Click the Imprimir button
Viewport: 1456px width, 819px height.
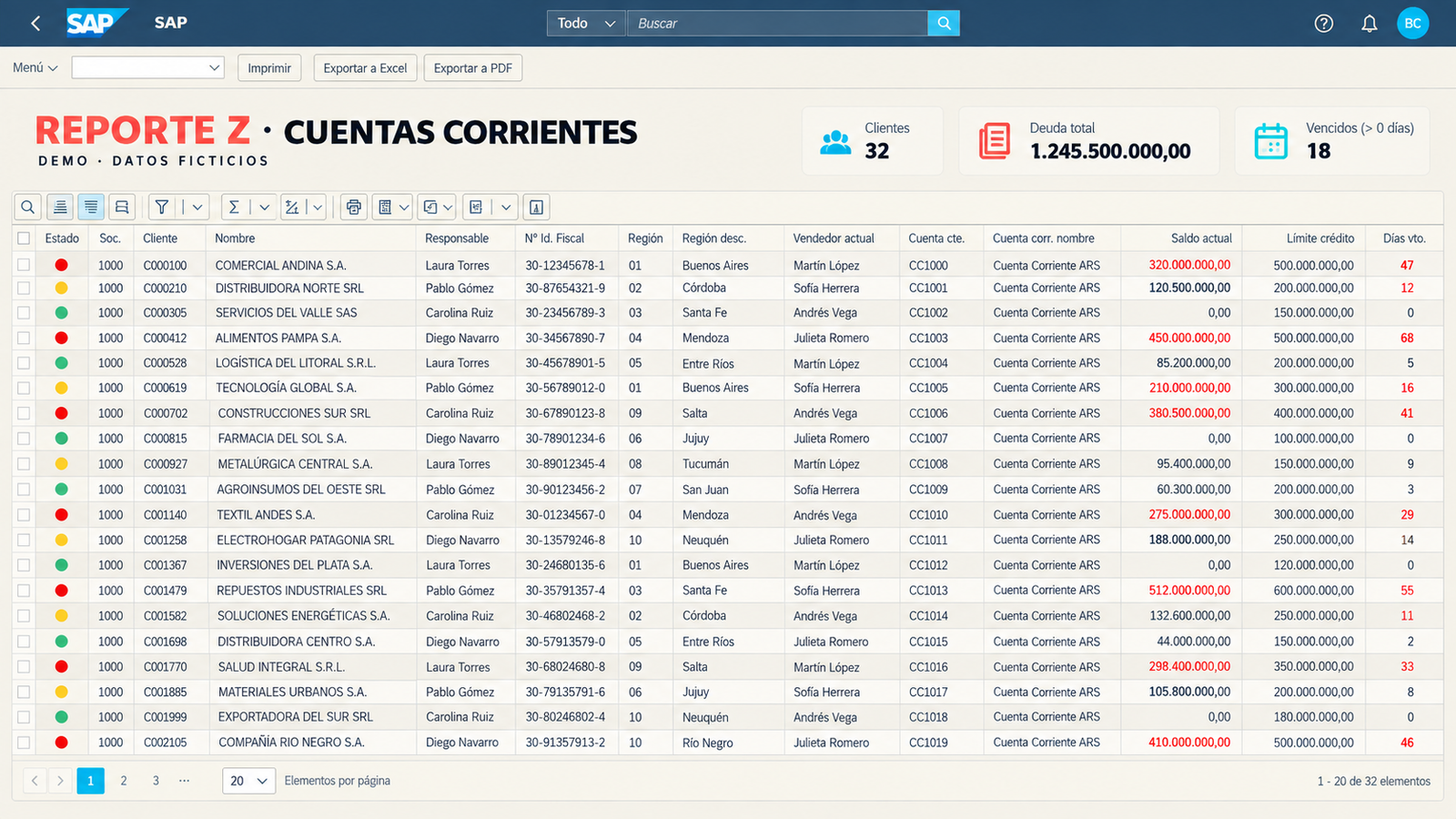269,68
